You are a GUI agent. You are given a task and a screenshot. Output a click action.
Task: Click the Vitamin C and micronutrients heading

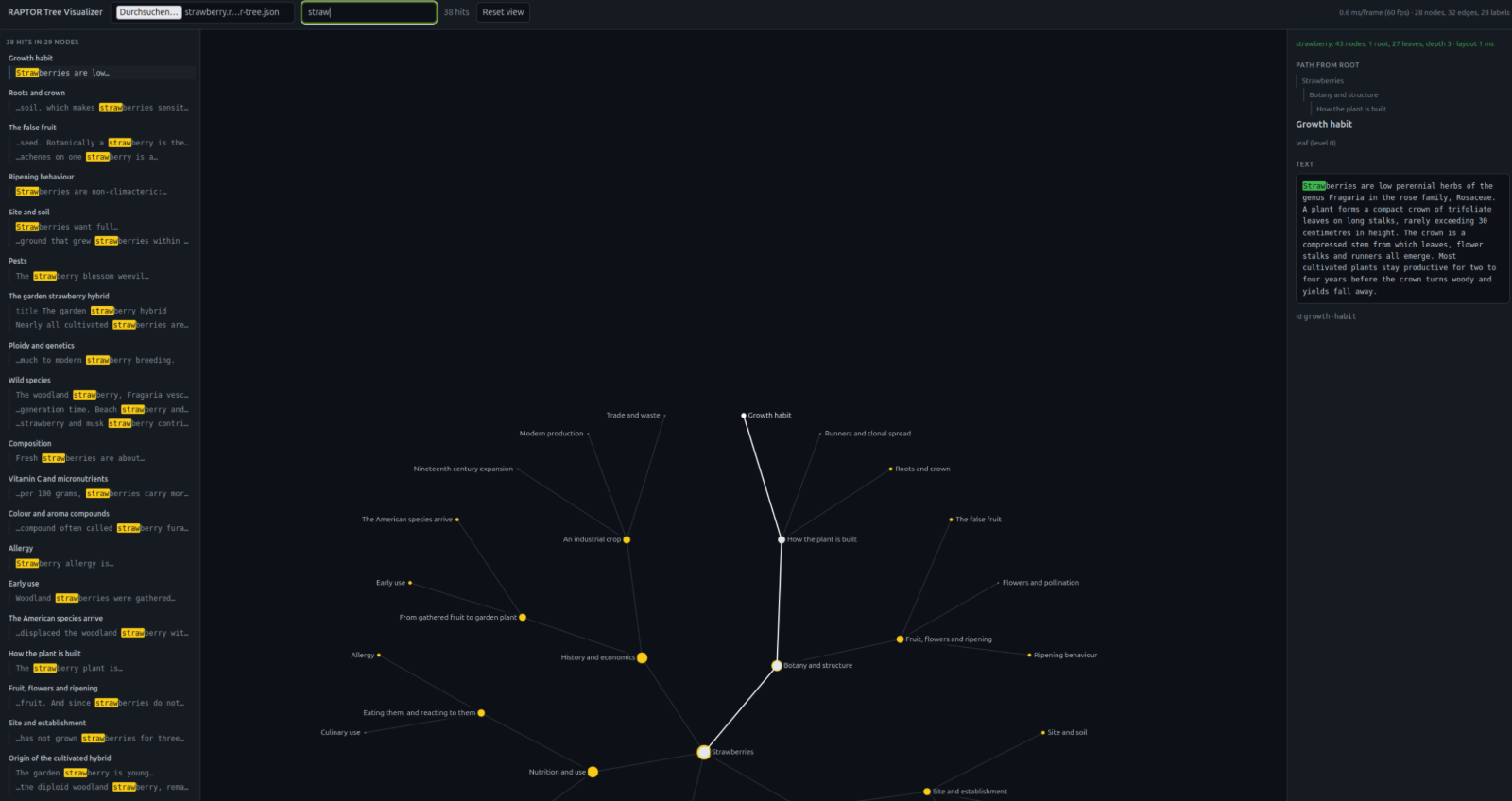(x=58, y=479)
